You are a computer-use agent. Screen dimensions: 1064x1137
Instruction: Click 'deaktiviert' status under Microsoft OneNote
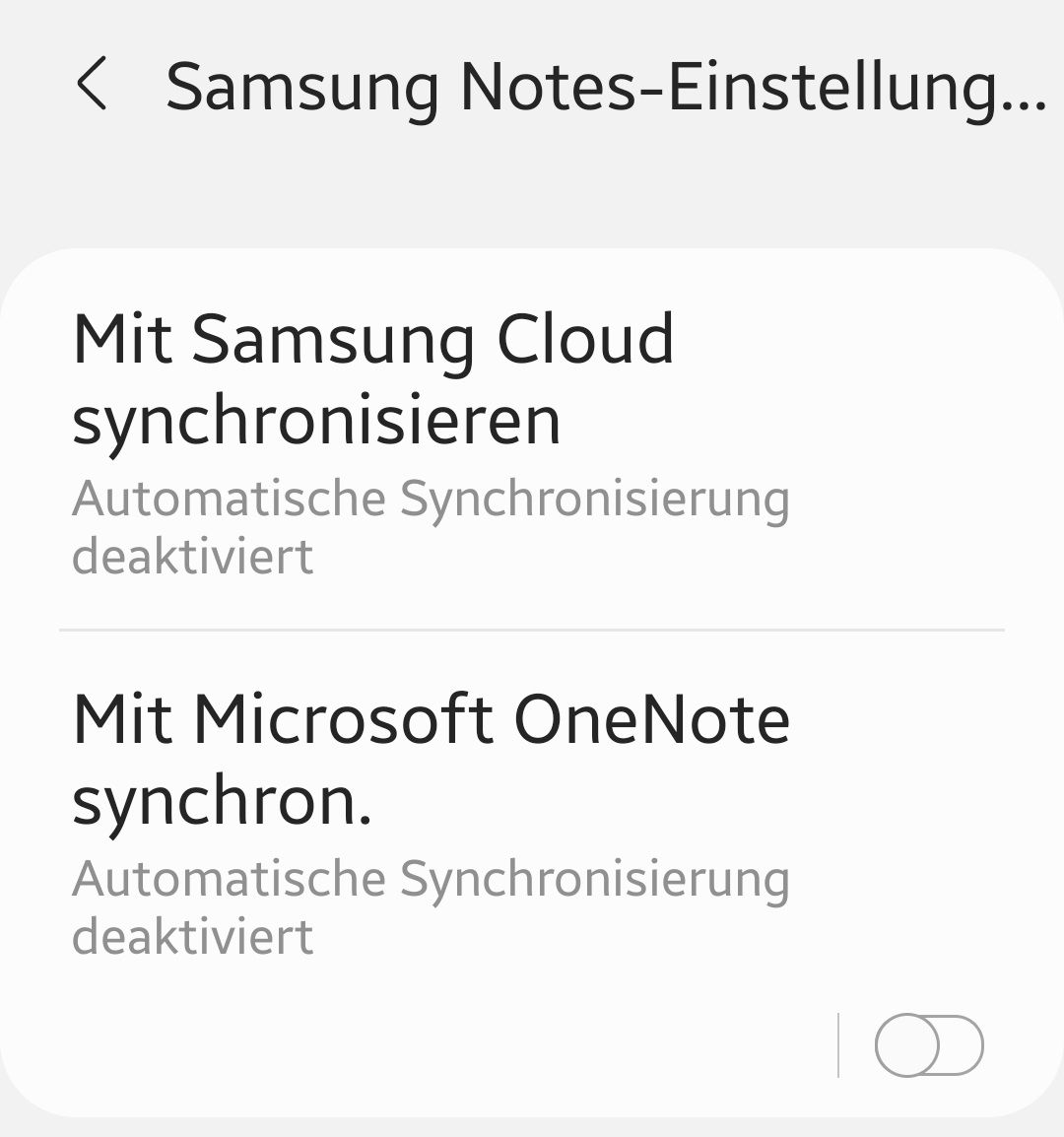coord(193,936)
